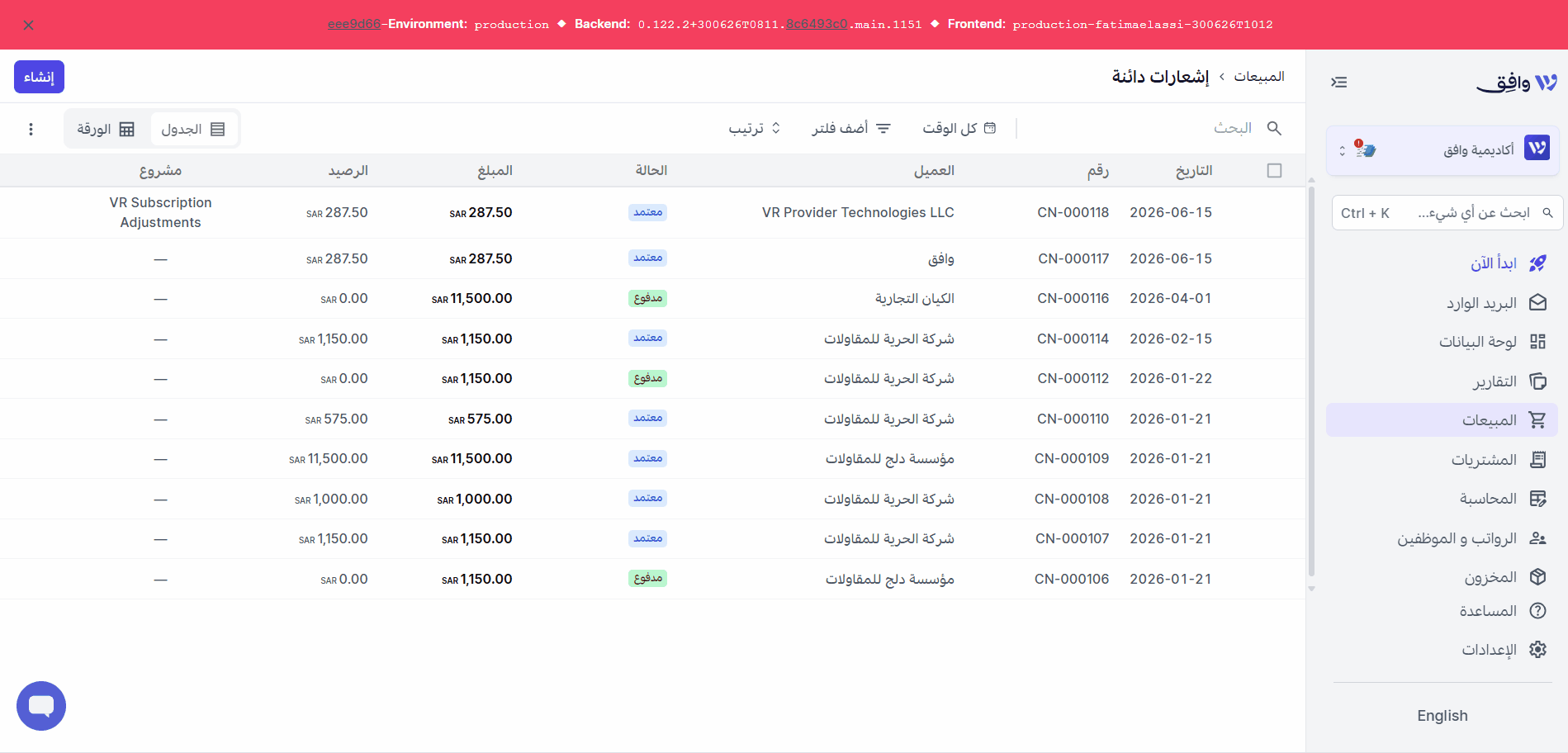Viewport: 1568px width, 753px height.
Task: Click the وافق logo
Action: pyautogui.click(x=1516, y=83)
